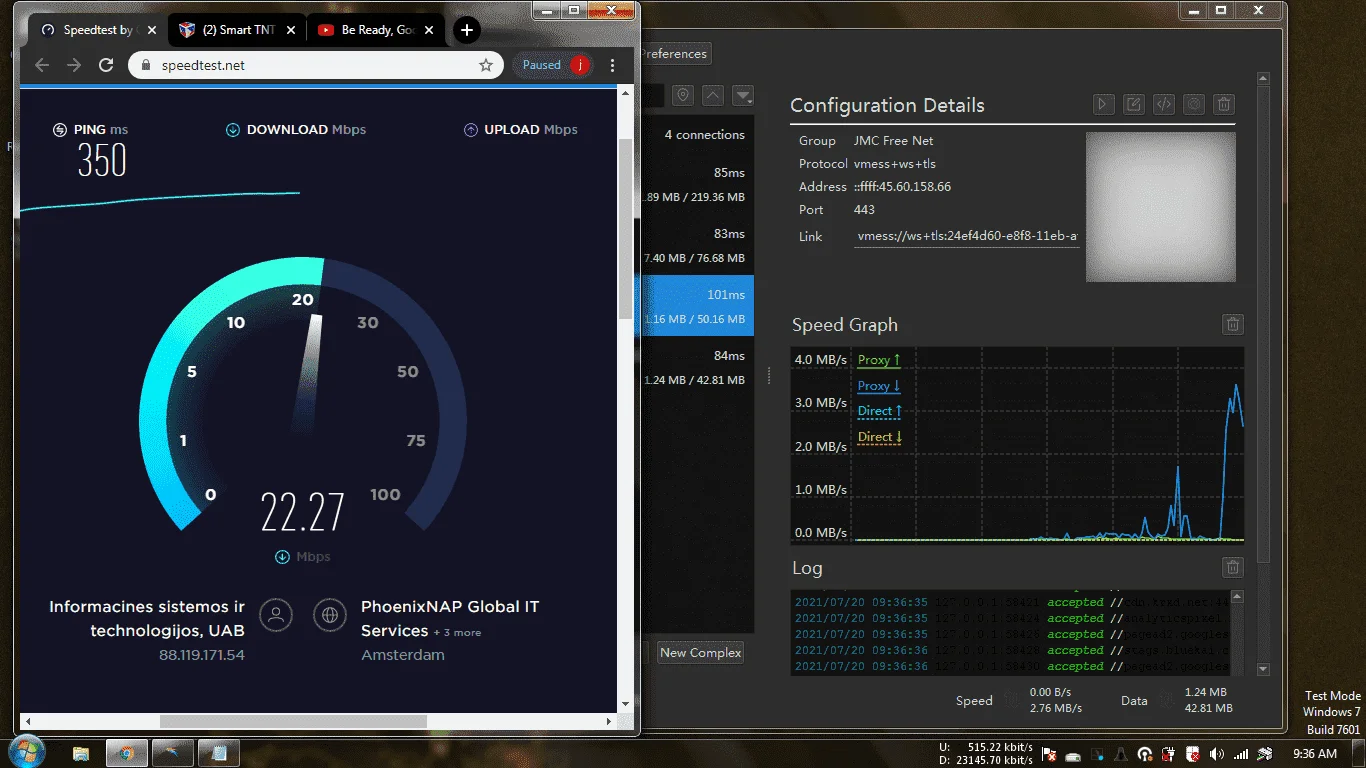Switch to the Be Ready YouTube tab
This screenshot has width=1366, height=768.
pos(375,30)
